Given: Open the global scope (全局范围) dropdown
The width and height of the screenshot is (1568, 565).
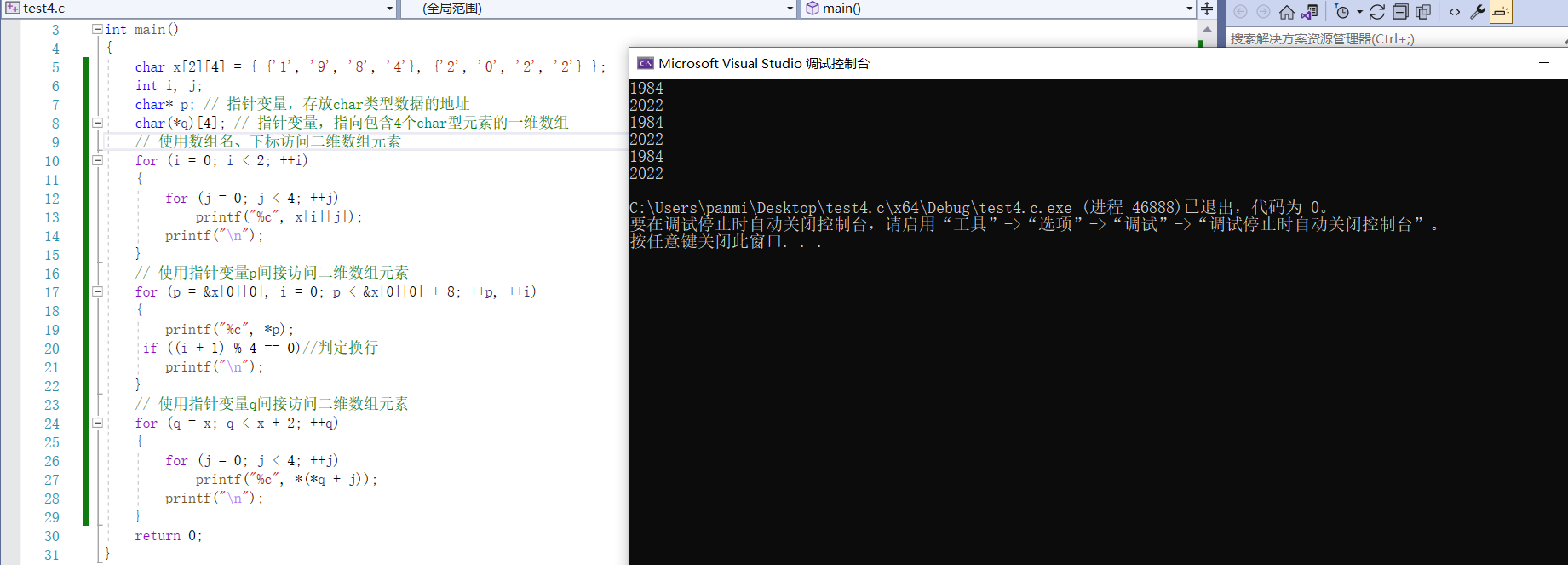Looking at the screenshot, I should (x=790, y=9).
